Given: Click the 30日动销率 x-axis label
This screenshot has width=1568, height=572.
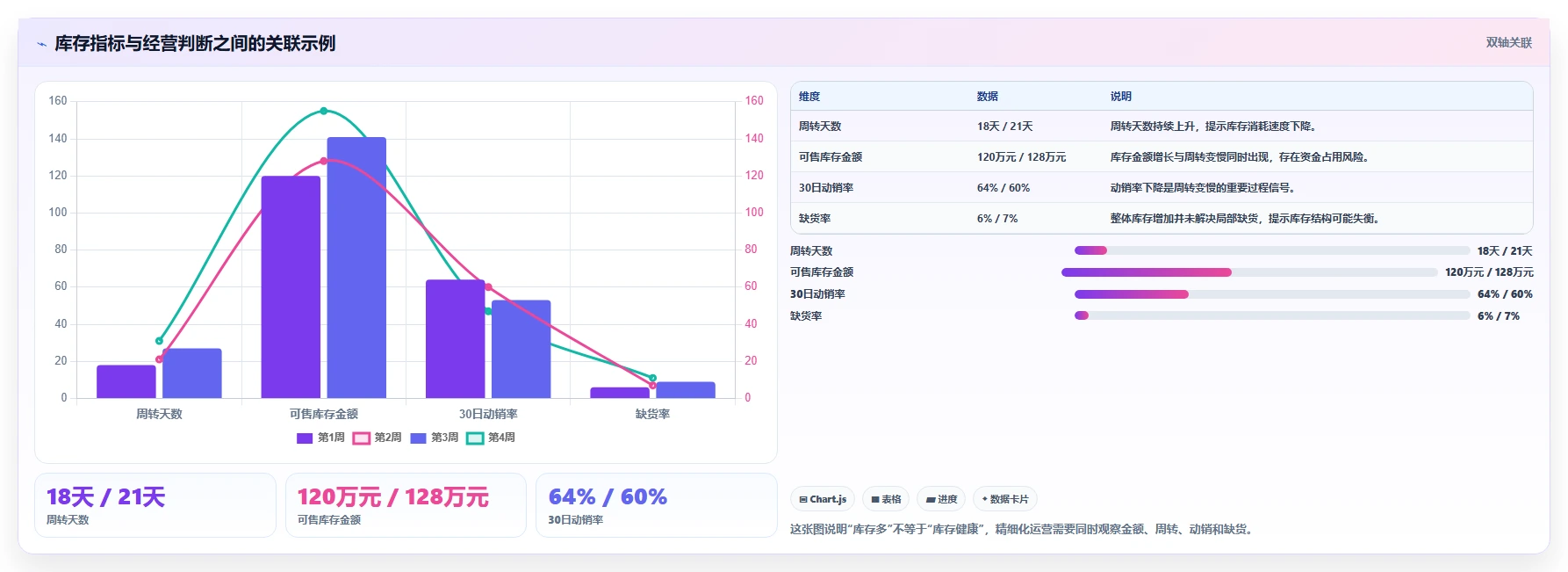Looking at the screenshot, I should click(488, 414).
